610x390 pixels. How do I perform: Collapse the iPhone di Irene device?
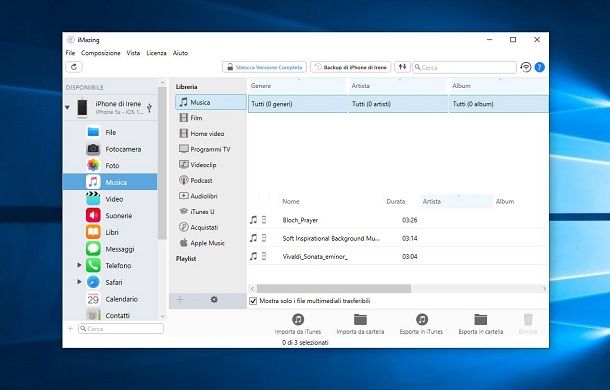point(68,107)
